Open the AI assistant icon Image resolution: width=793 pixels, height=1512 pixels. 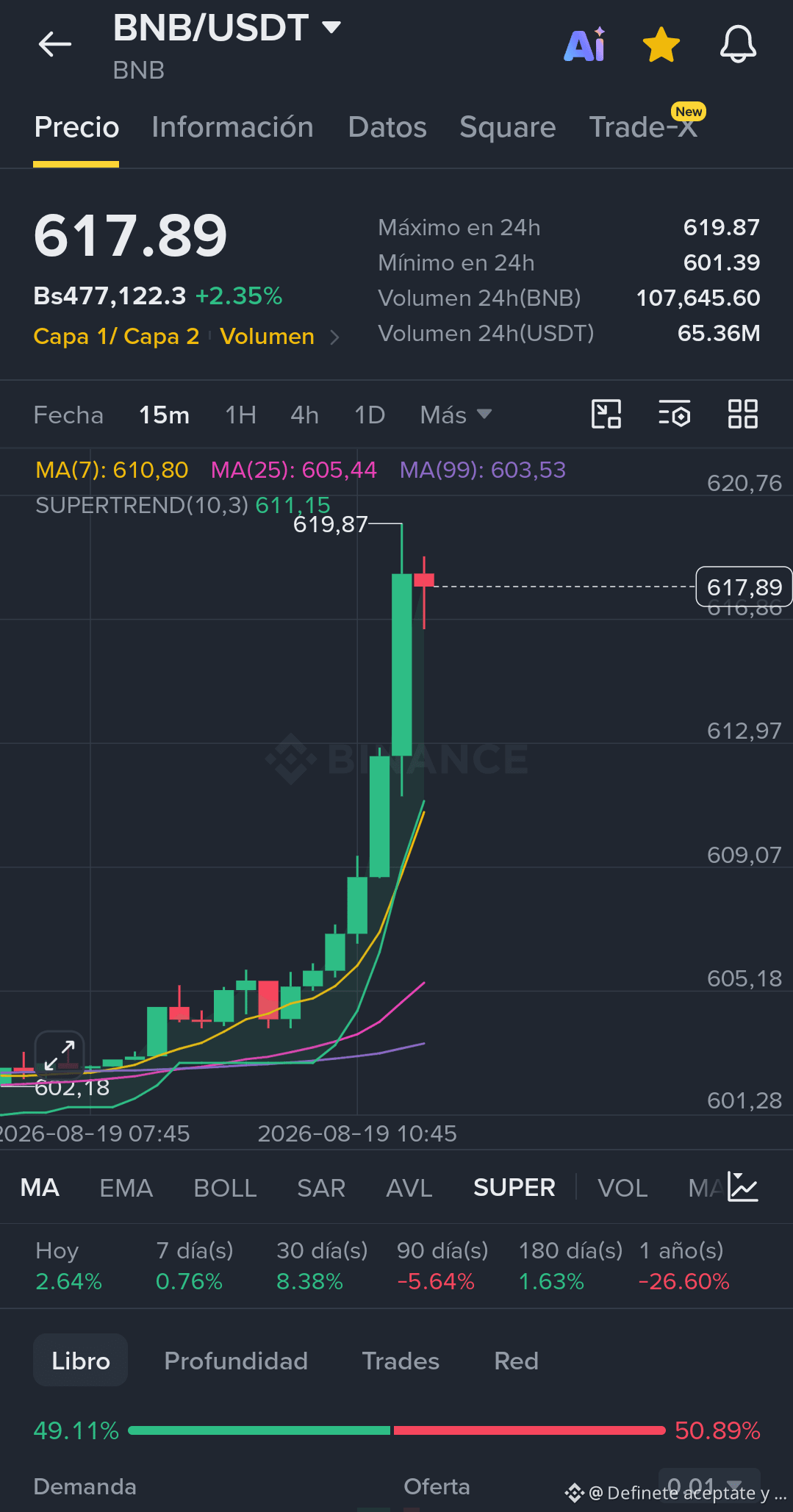click(x=585, y=45)
